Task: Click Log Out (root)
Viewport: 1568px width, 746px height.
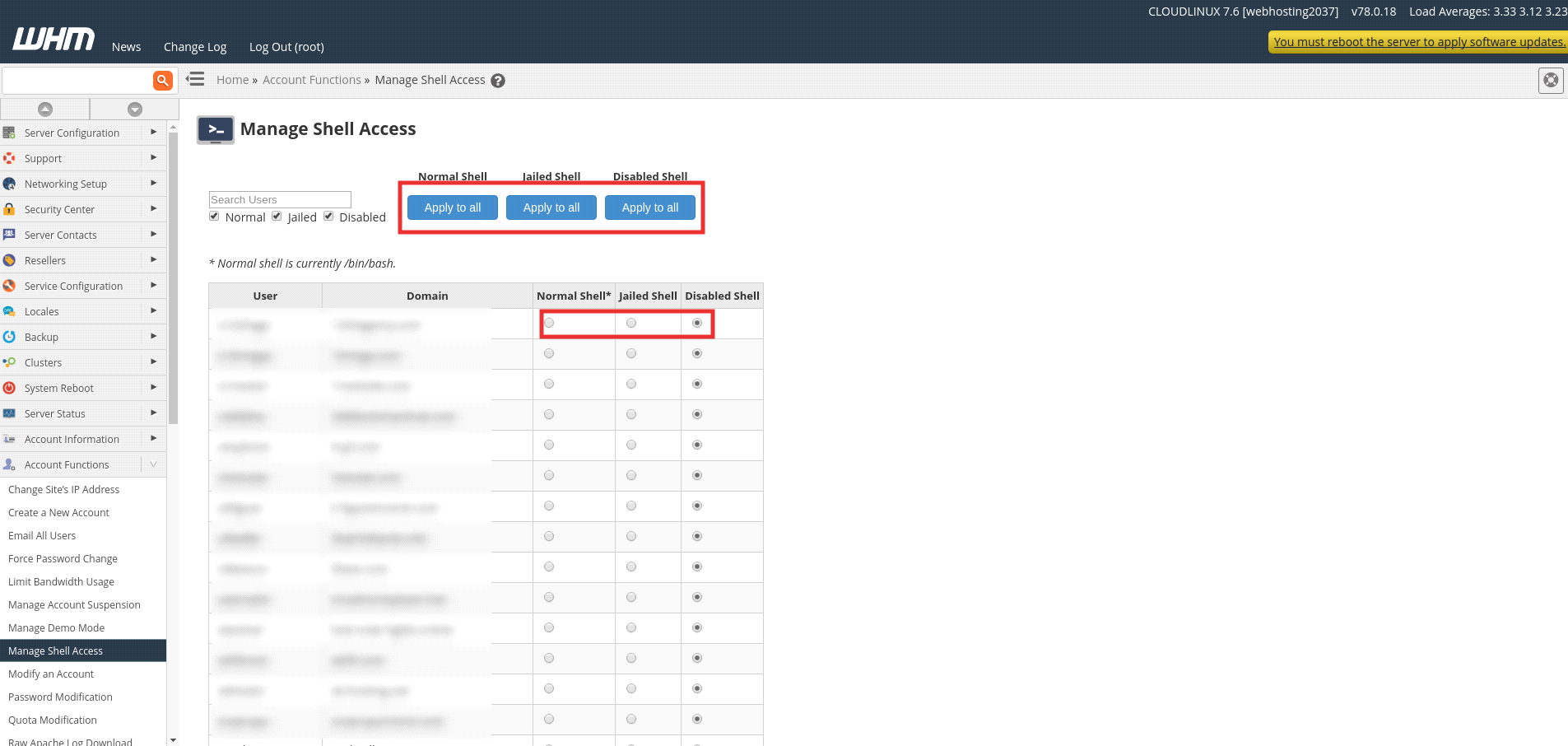Action: (x=286, y=47)
